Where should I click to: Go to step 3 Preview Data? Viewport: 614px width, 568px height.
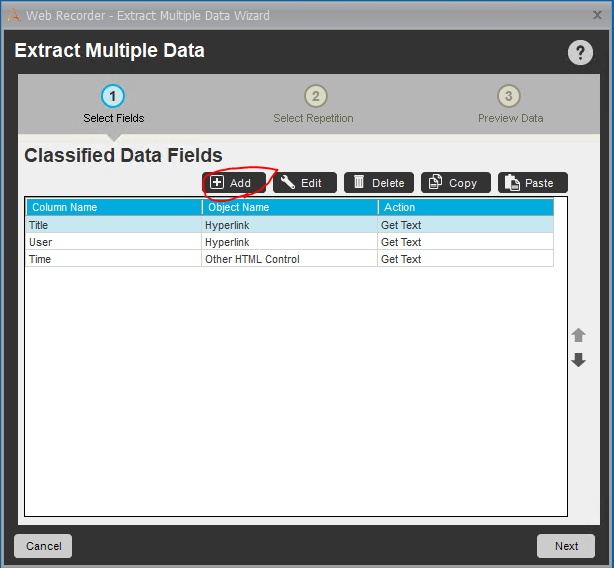510,104
